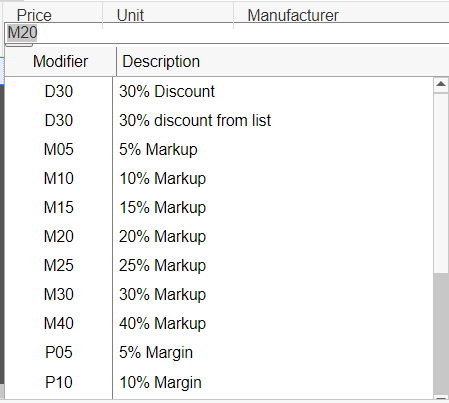
Task: Click the scrollbar down arrow
Action: pos(441,397)
